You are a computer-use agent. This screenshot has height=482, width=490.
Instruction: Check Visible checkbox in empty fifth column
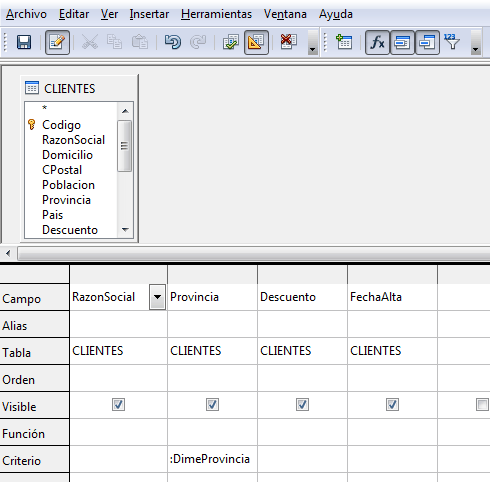click(482, 405)
